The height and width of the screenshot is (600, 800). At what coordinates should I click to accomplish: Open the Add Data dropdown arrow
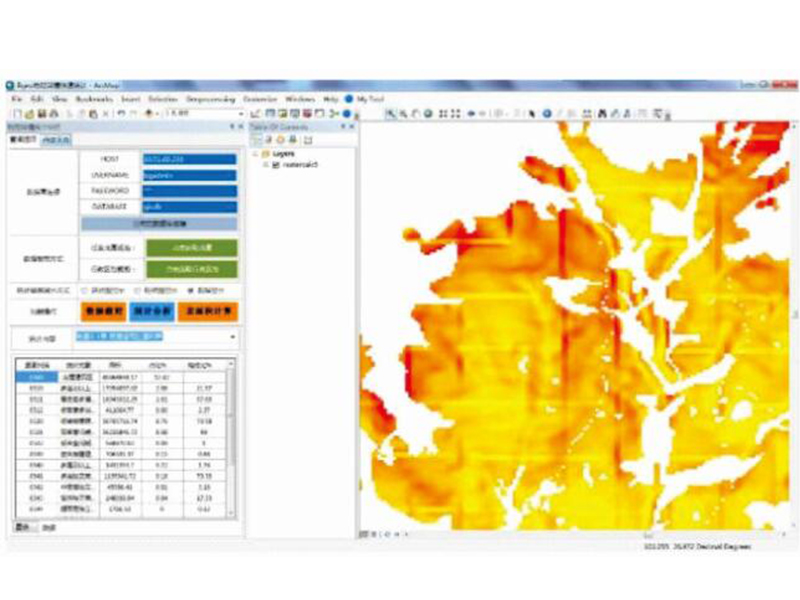point(157,113)
